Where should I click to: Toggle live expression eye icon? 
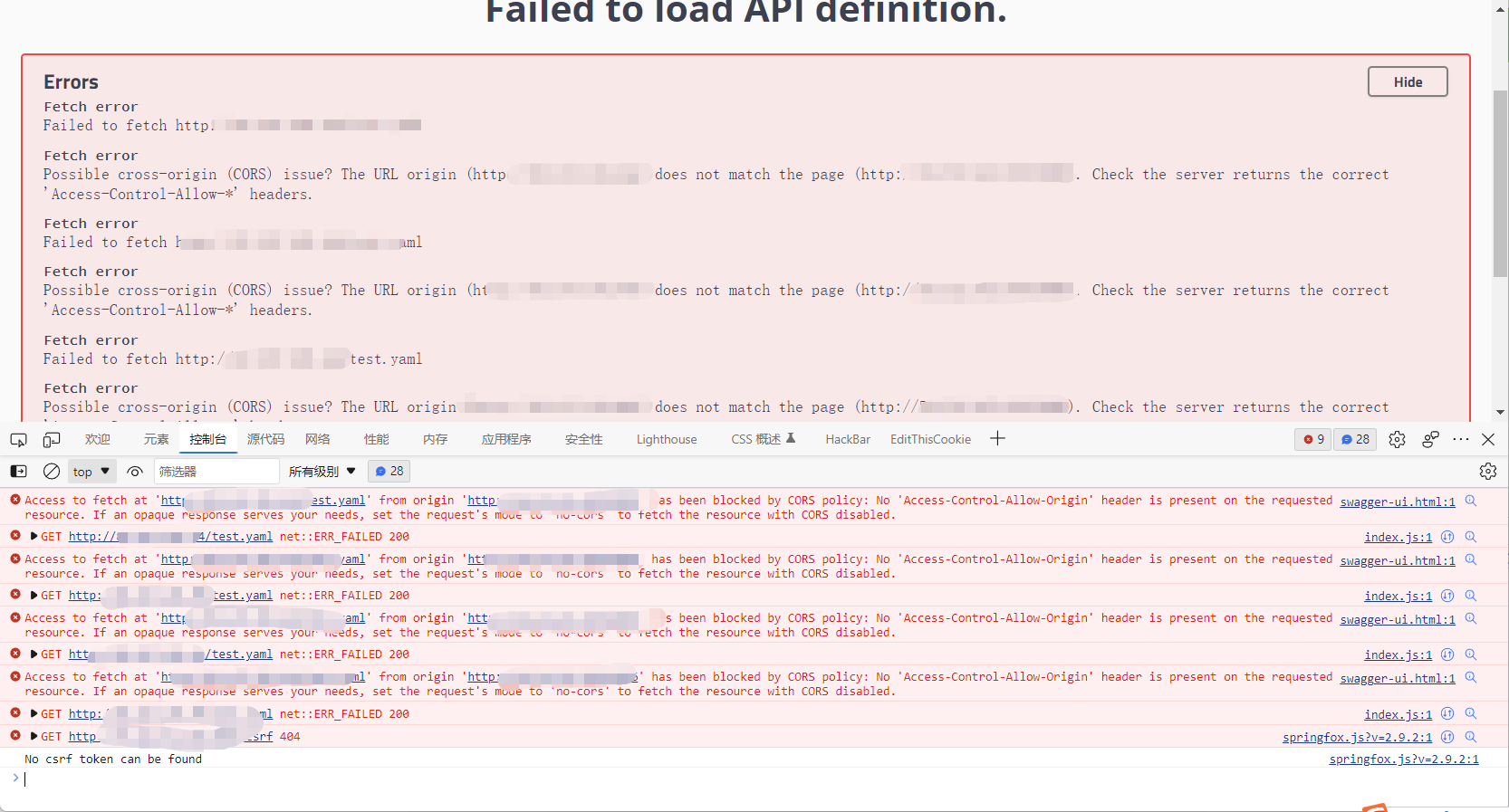pyautogui.click(x=135, y=472)
